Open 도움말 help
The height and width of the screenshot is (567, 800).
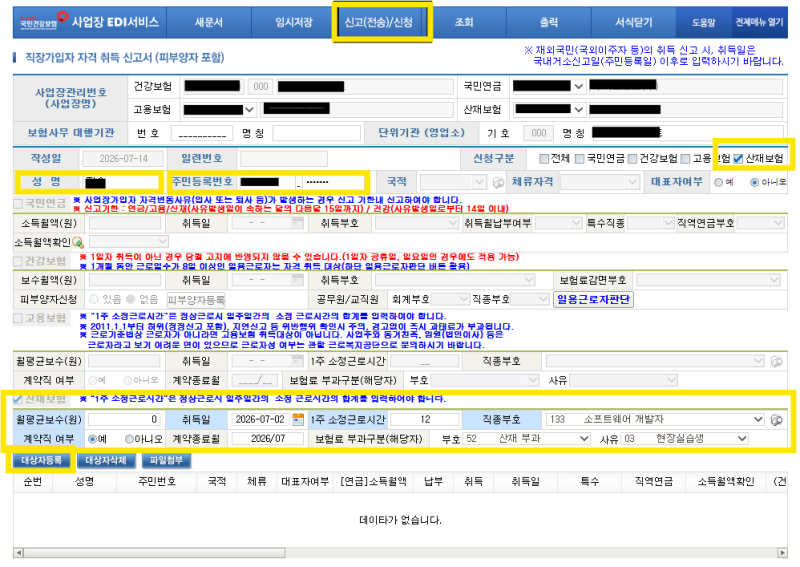pyautogui.click(x=704, y=22)
